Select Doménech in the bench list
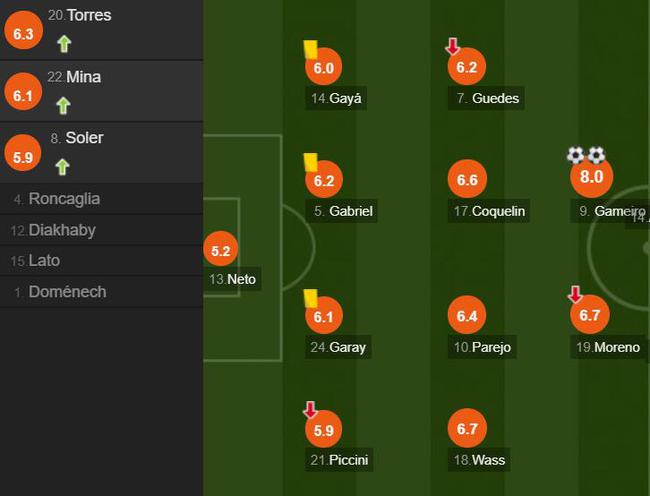Viewport: 650px width, 496px height. coord(101,292)
